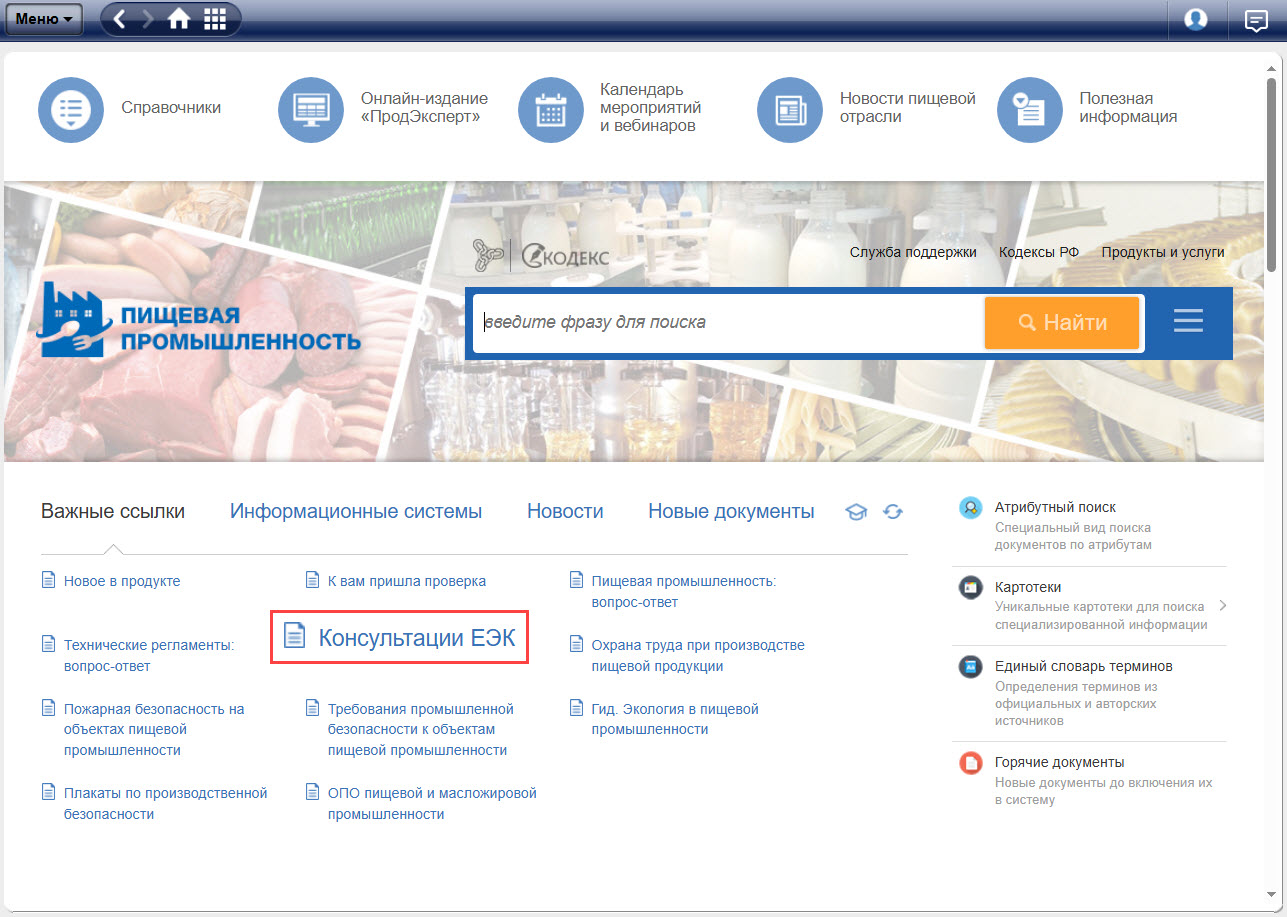Go to home page via house icon

(x=179, y=19)
